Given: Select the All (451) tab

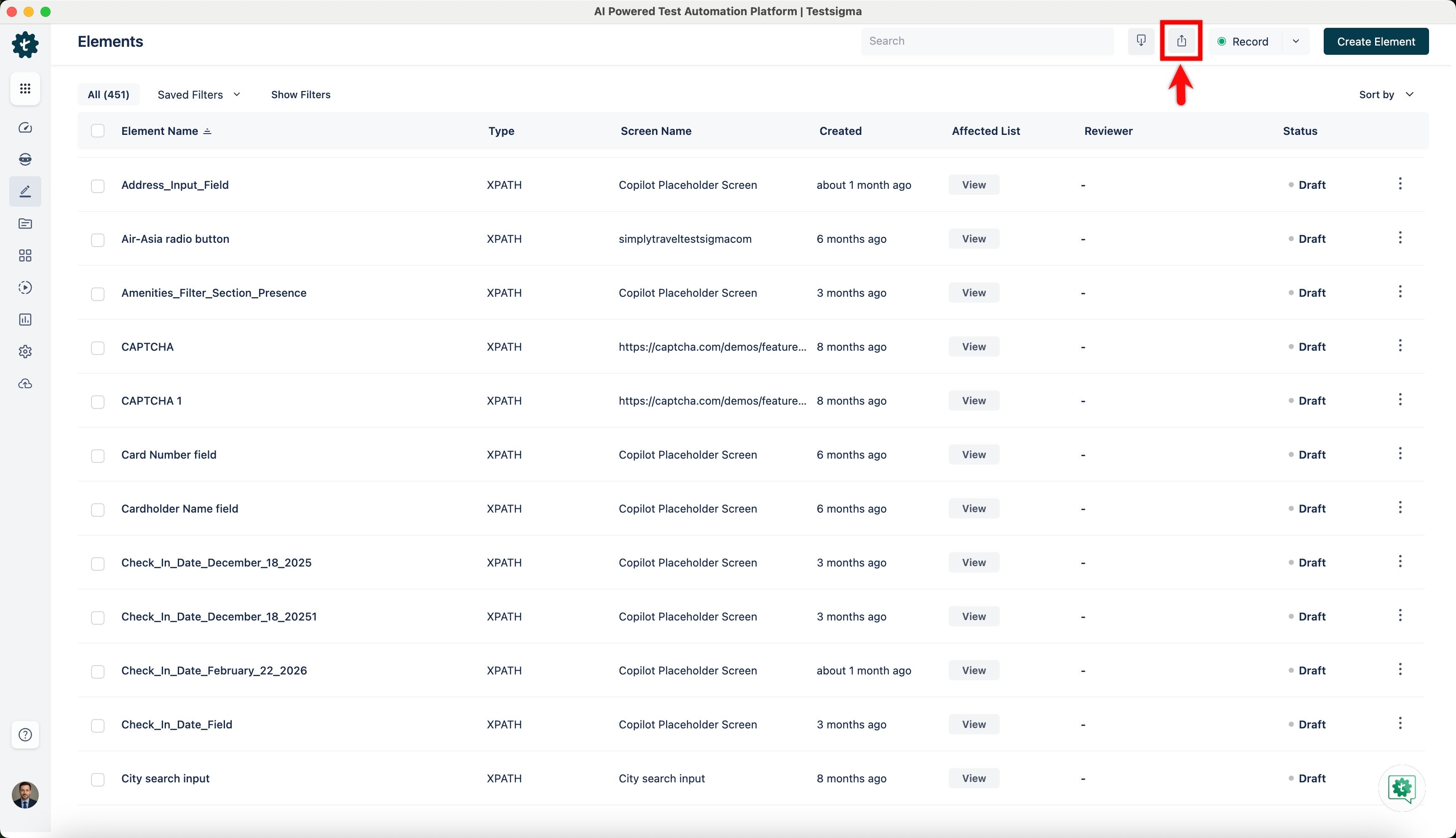Looking at the screenshot, I should click(108, 94).
